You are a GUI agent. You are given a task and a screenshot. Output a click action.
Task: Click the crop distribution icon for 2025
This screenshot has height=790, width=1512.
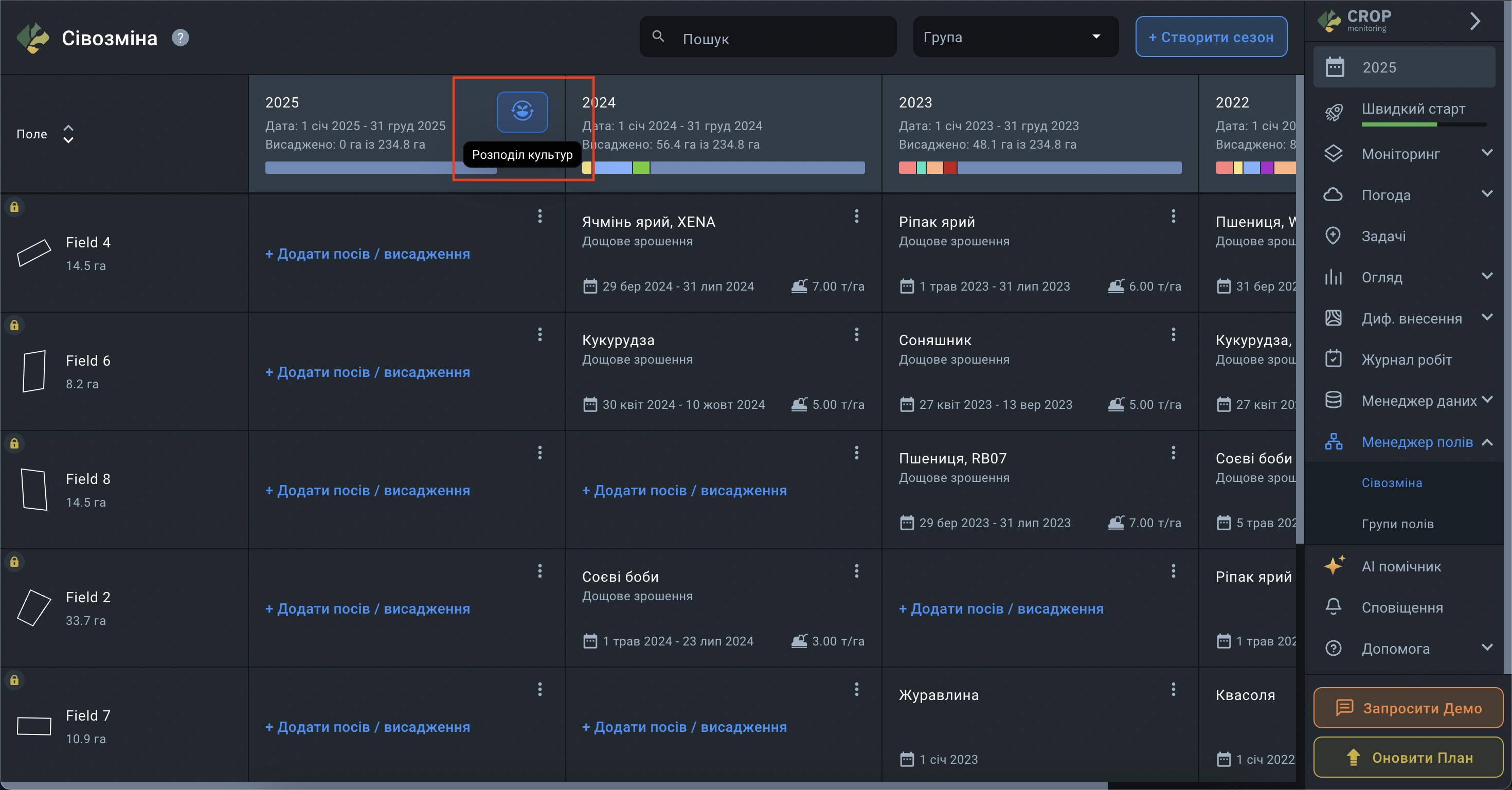pos(522,112)
